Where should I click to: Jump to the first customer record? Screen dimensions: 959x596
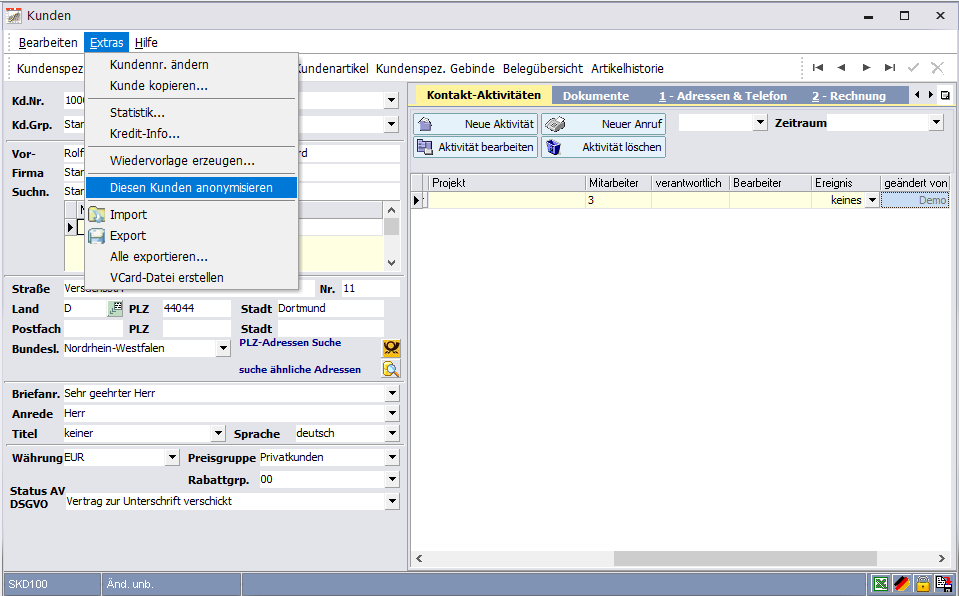818,68
